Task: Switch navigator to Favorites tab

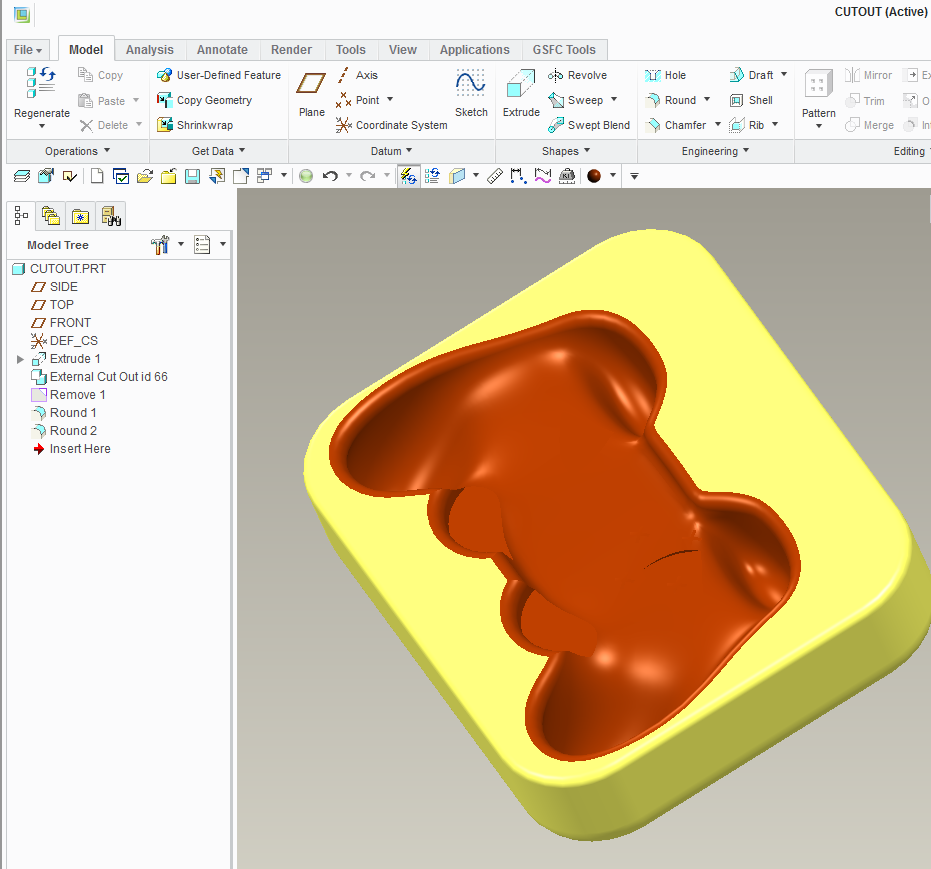Action: (81, 216)
